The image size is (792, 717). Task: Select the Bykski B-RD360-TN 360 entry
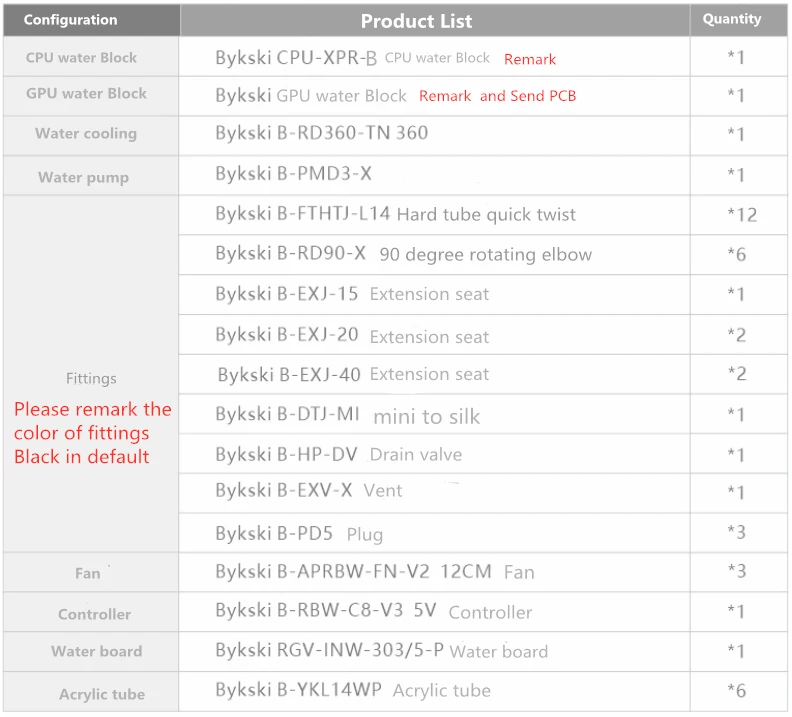pyautogui.click(x=322, y=133)
